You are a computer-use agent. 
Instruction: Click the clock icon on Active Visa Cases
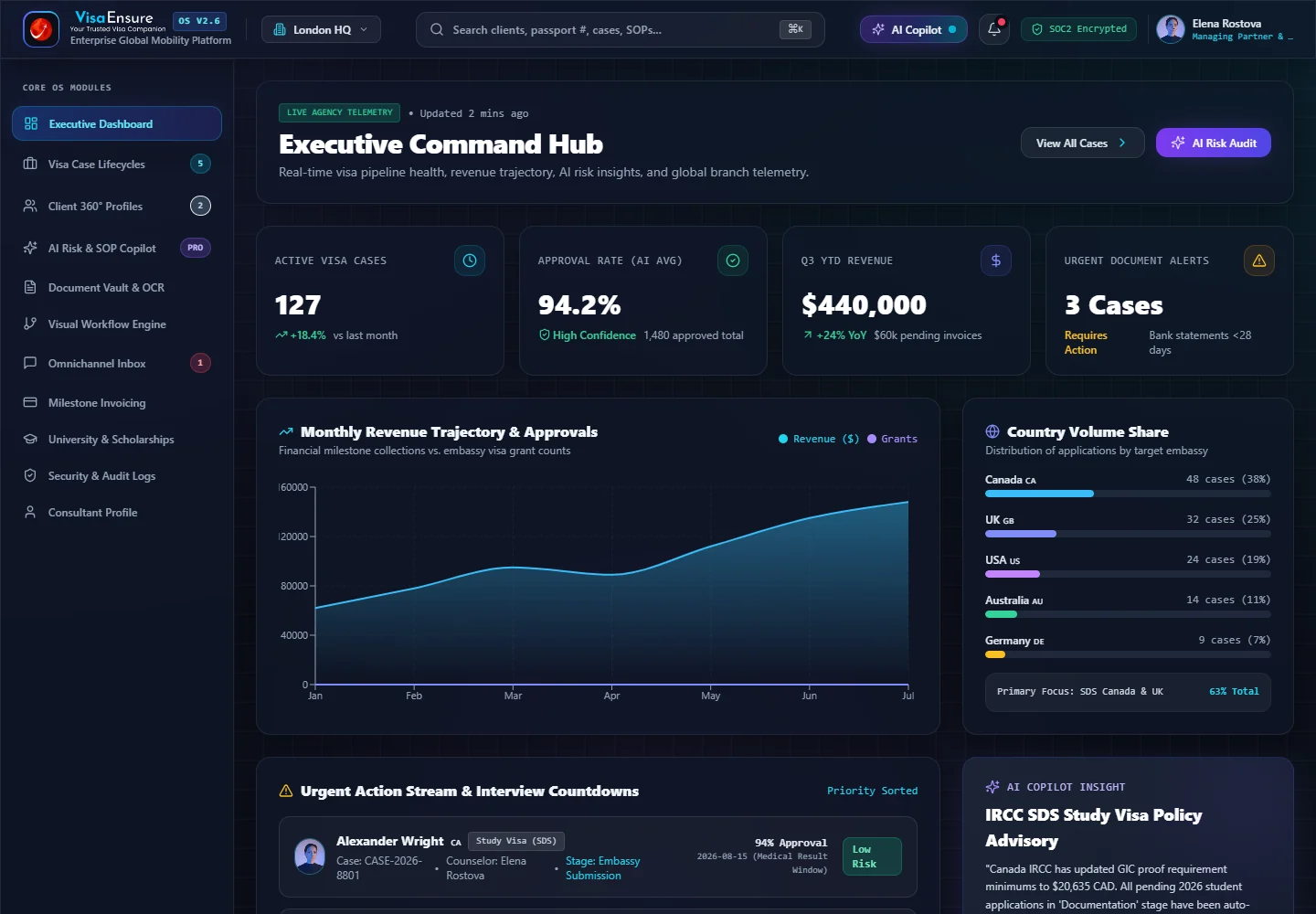point(470,260)
